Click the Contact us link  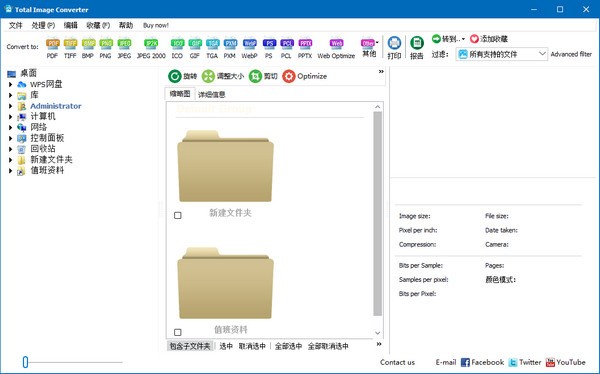(x=397, y=362)
